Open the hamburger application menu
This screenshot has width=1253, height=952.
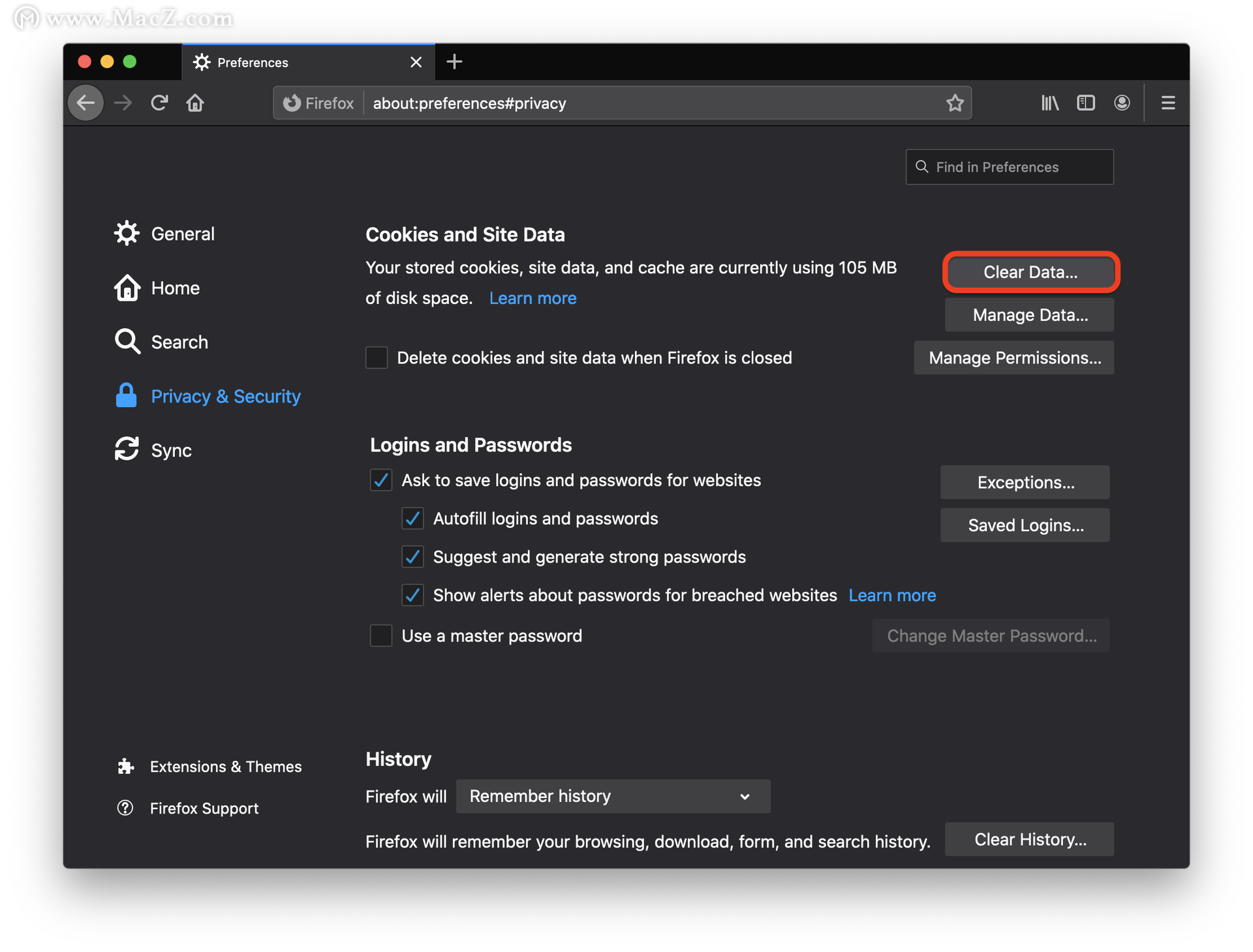pos(1168,103)
